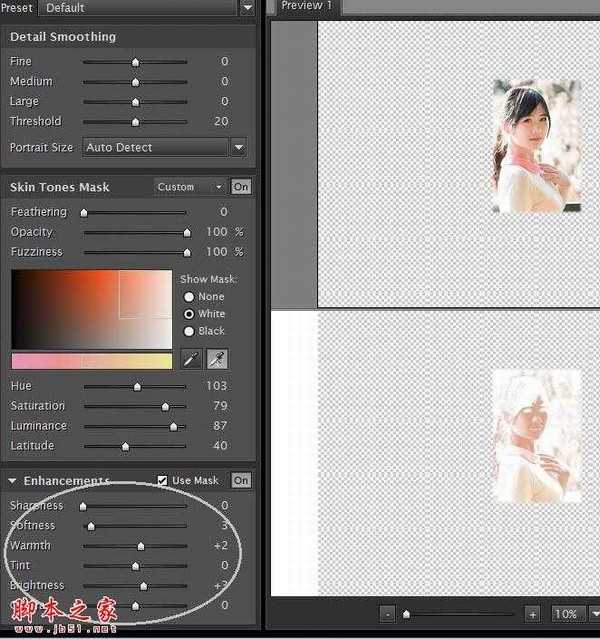The height and width of the screenshot is (639, 600).
Task: Click the Latitude value 40
Action: [x=220, y=445]
